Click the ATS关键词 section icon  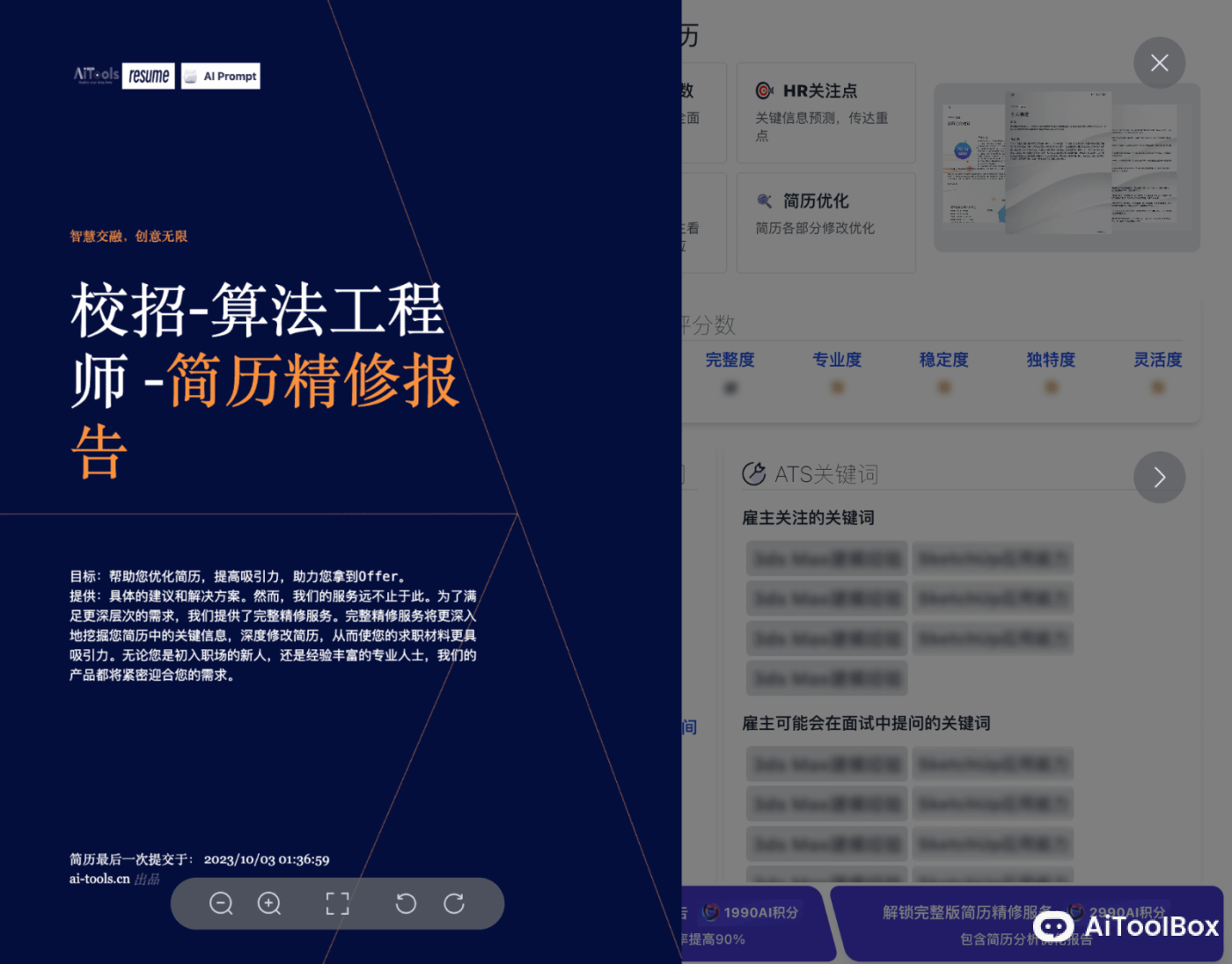(x=754, y=474)
